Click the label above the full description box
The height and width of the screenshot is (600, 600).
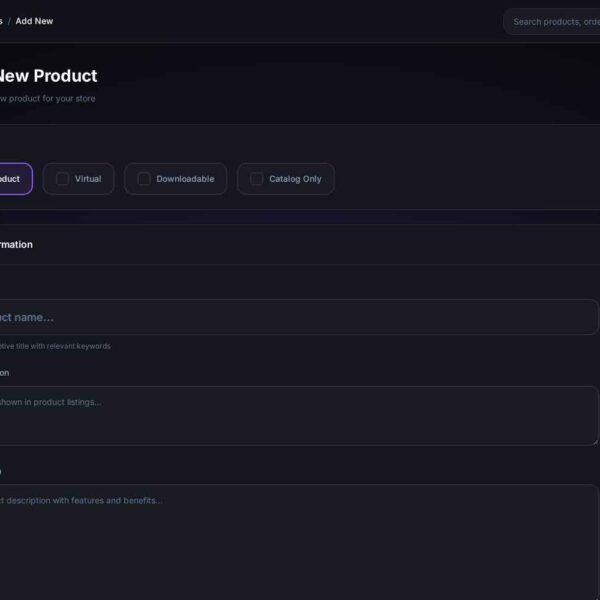[1, 470]
